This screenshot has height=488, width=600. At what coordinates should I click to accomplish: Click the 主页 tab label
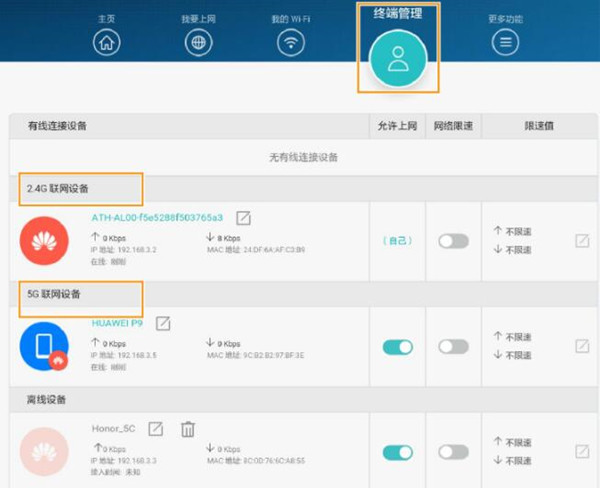coord(106,19)
